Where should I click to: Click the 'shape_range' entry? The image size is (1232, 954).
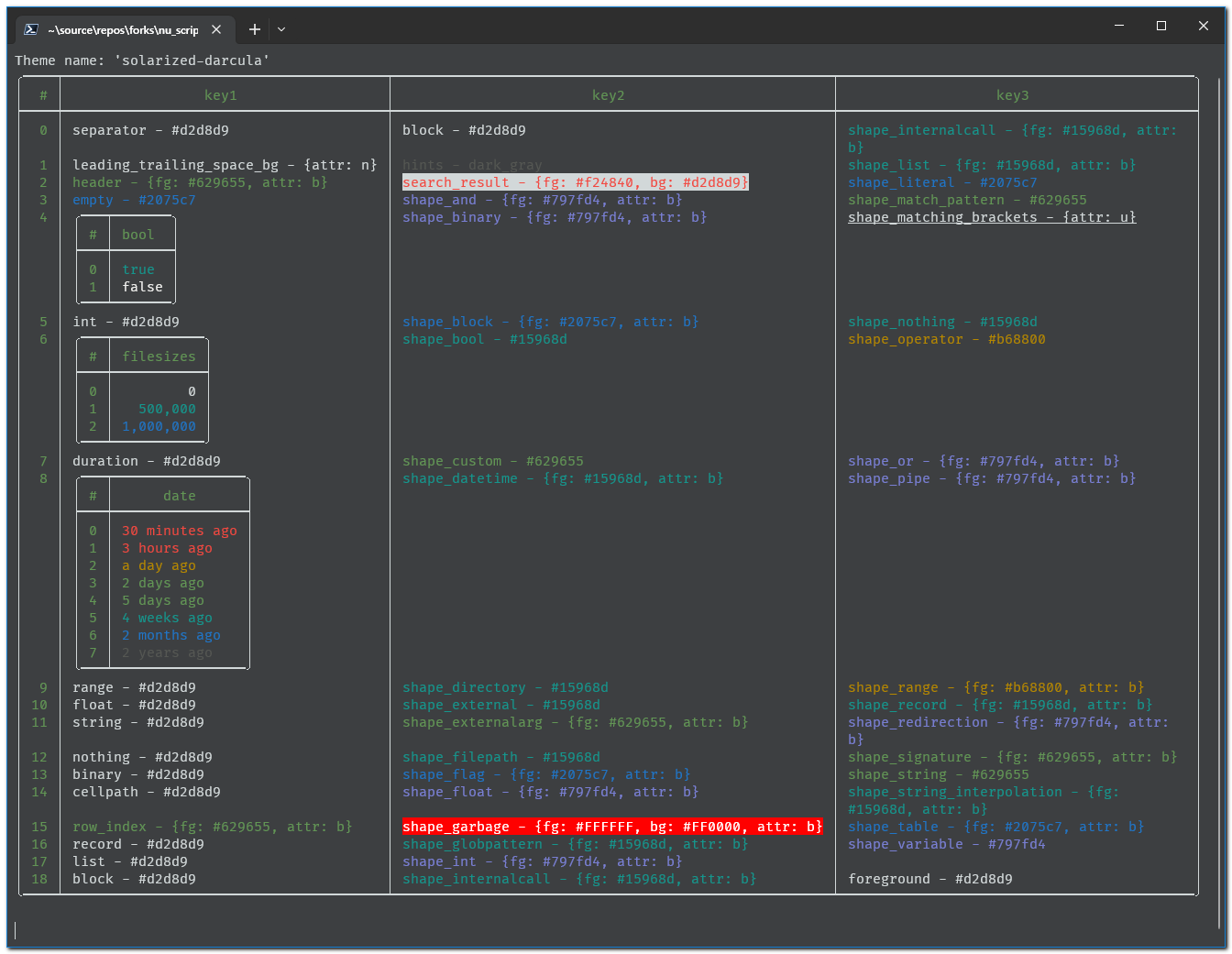[x=996, y=687]
